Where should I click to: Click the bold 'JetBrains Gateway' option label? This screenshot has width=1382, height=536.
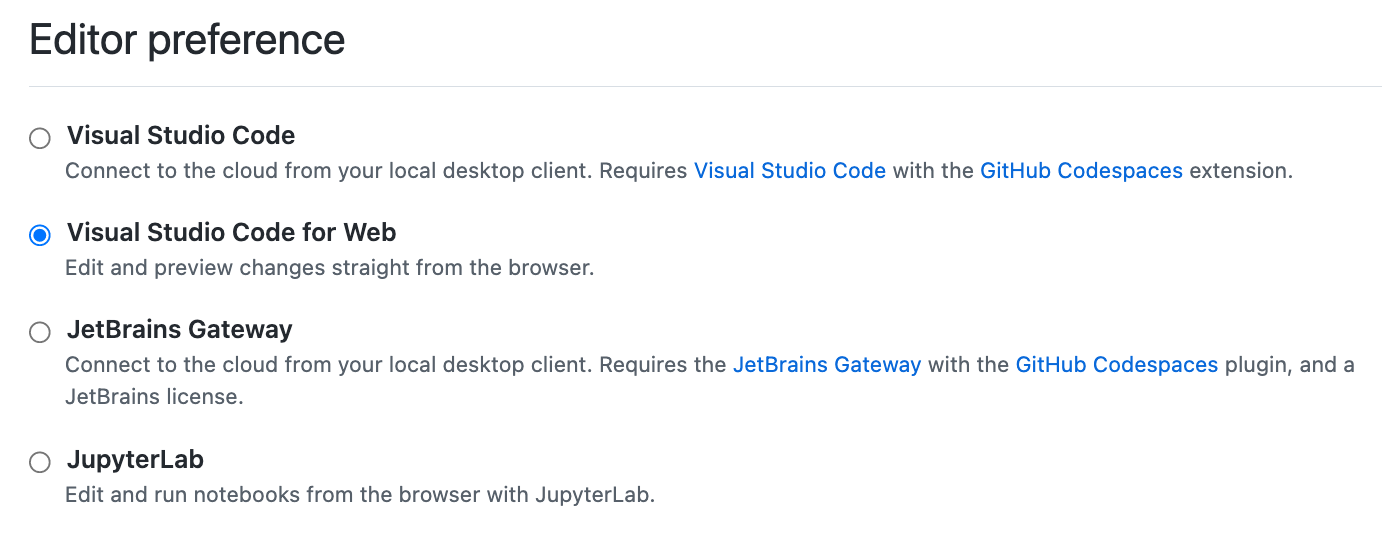click(x=179, y=330)
